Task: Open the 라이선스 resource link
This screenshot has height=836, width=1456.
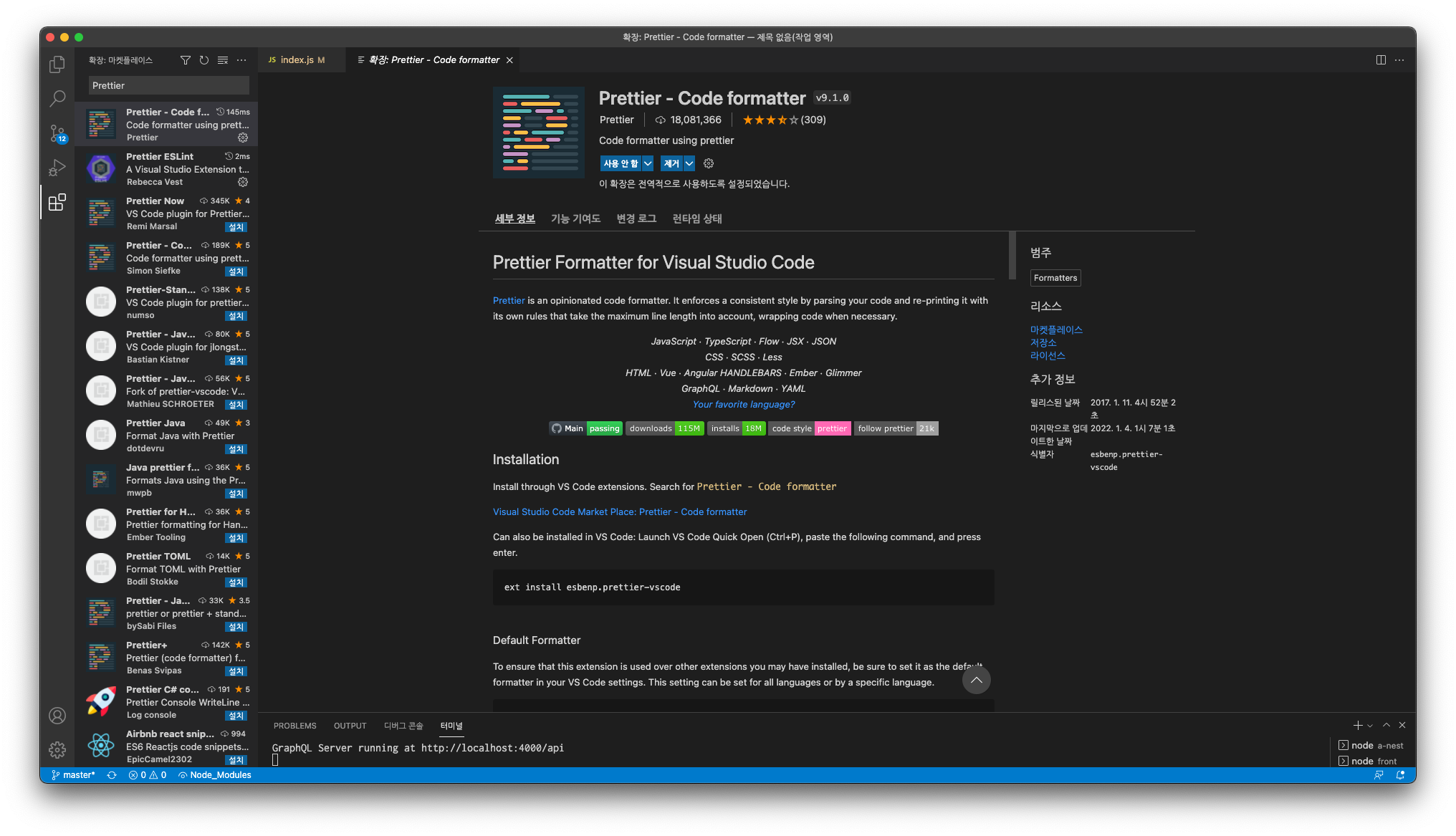Action: click(1048, 356)
